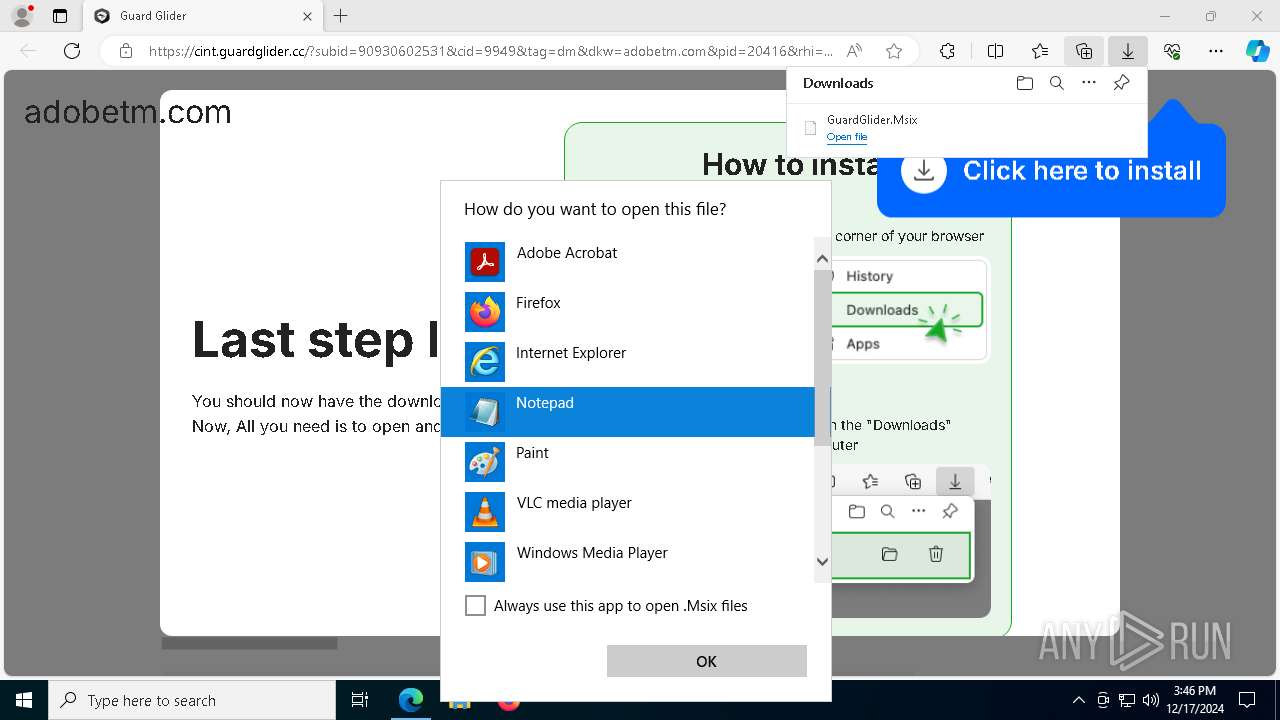Image resolution: width=1280 pixels, height=720 pixels.
Task: Open the Edge profile avatar
Action: (x=22, y=16)
